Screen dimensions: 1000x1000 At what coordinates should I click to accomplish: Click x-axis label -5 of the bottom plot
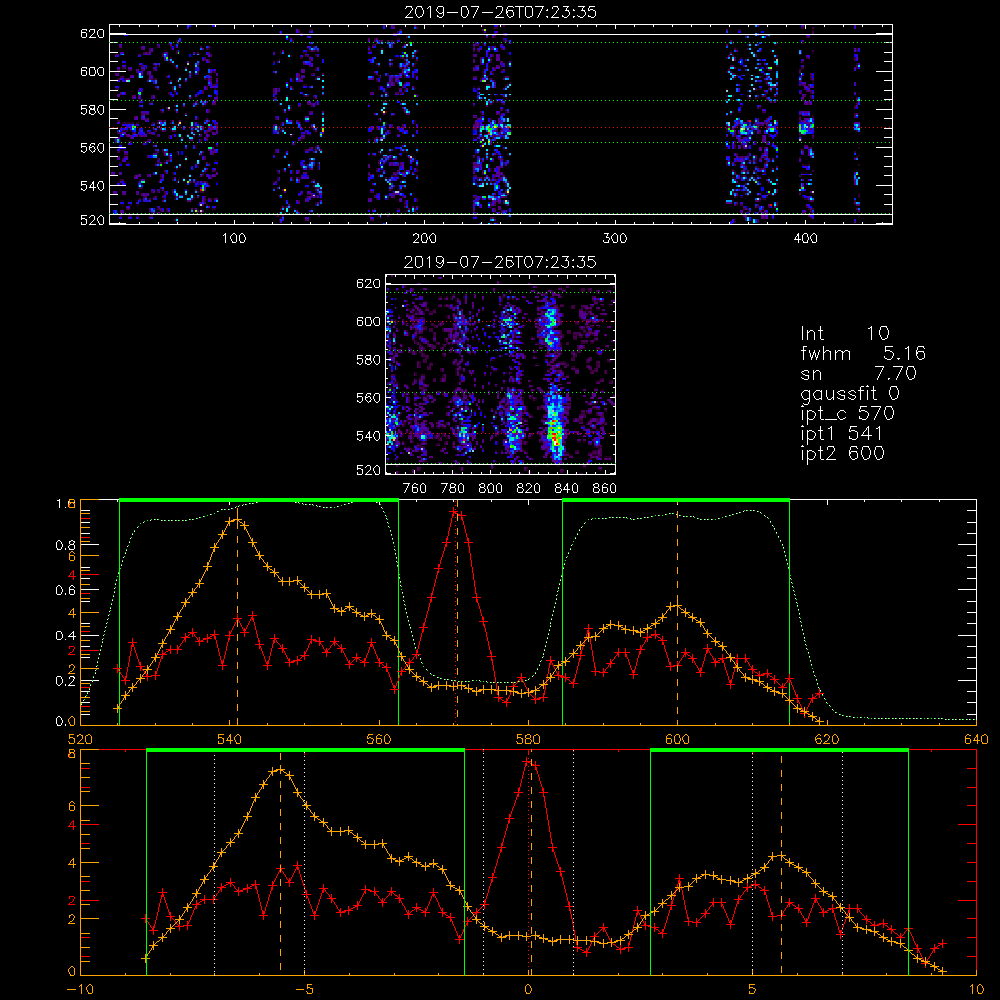tap(305, 990)
